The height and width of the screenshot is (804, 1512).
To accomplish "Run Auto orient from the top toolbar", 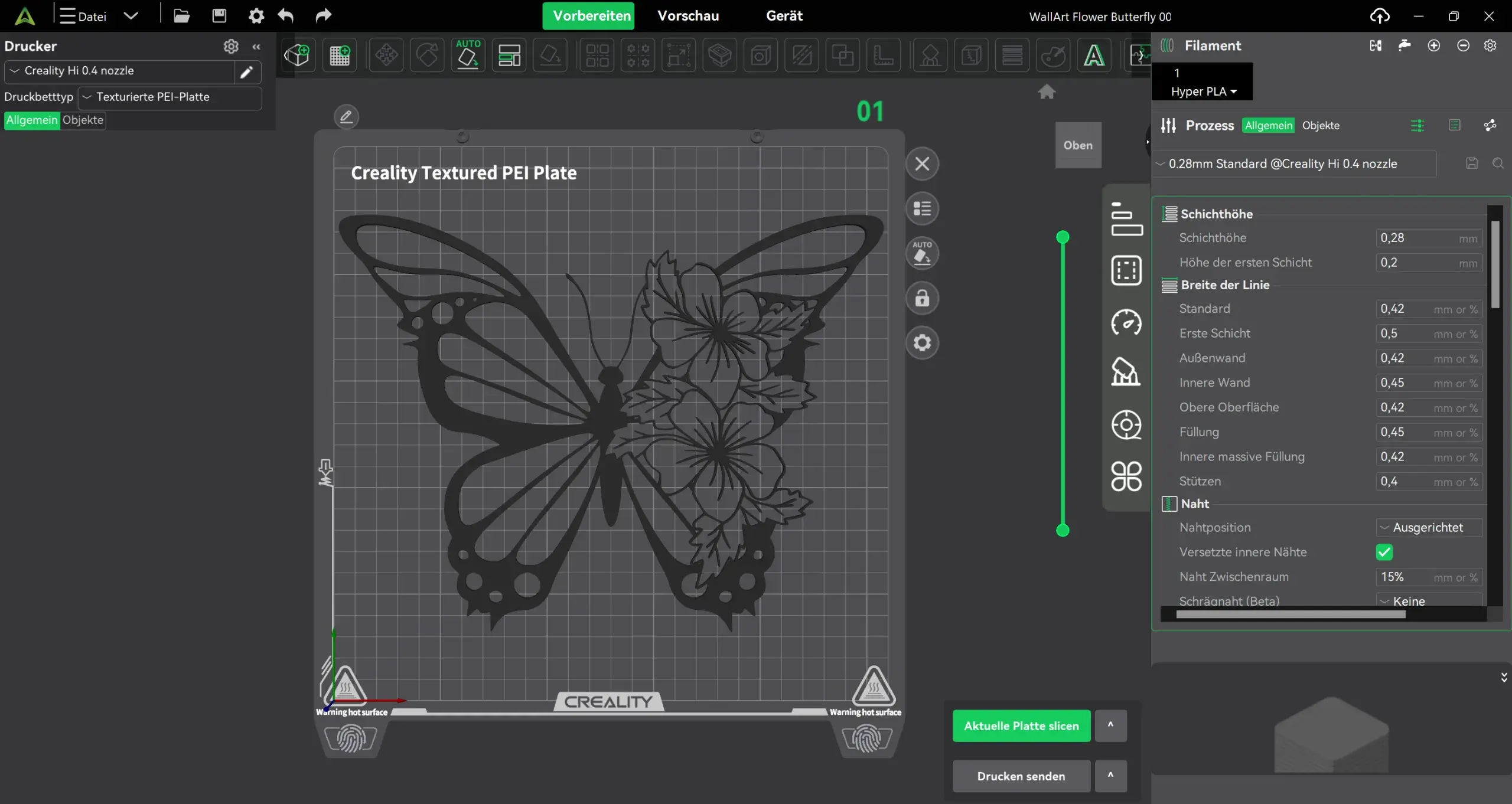I will click(x=468, y=55).
